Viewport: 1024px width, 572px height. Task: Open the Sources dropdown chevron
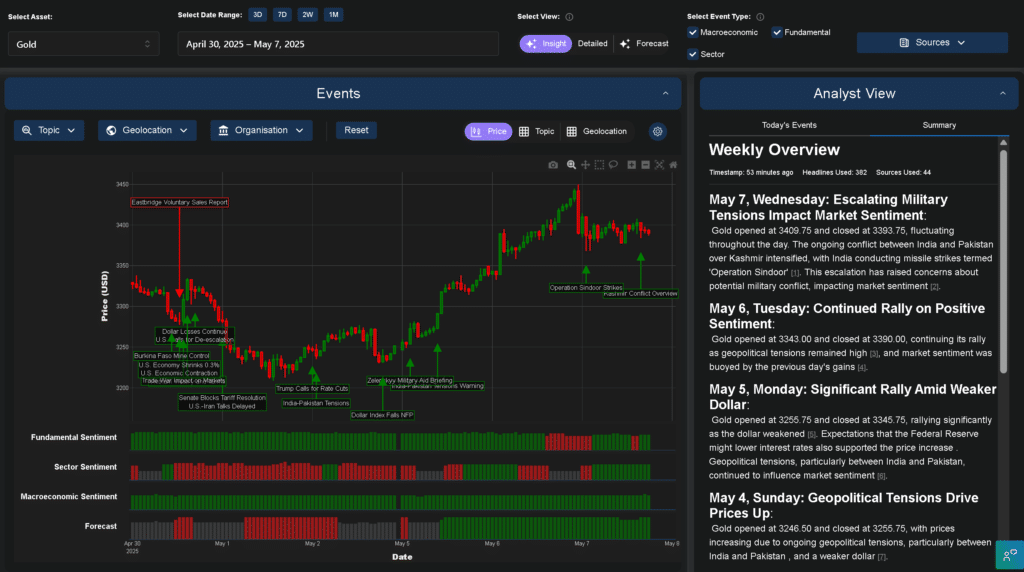(x=961, y=42)
